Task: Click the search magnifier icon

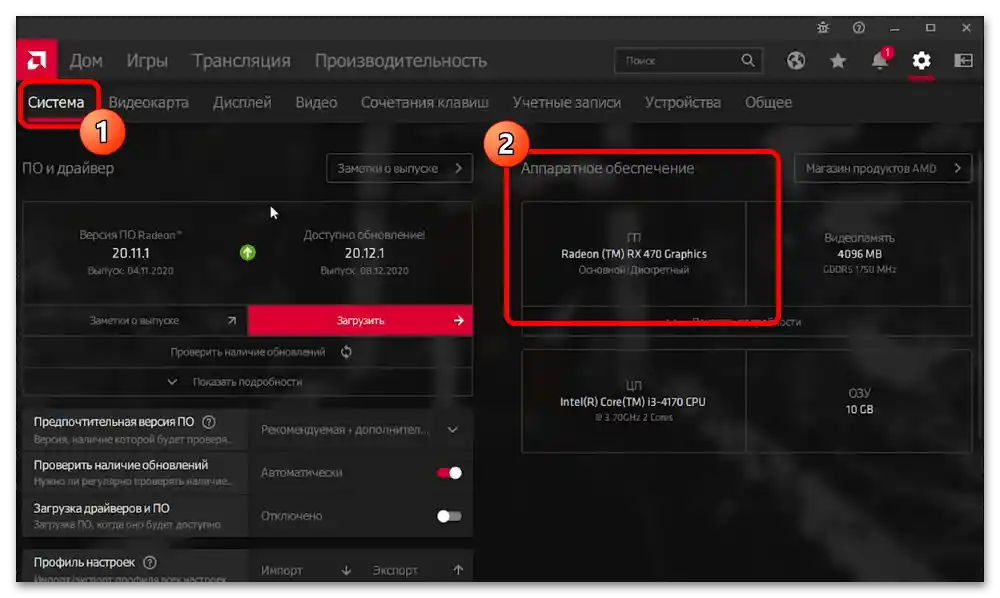Action: tap(747, 61)
